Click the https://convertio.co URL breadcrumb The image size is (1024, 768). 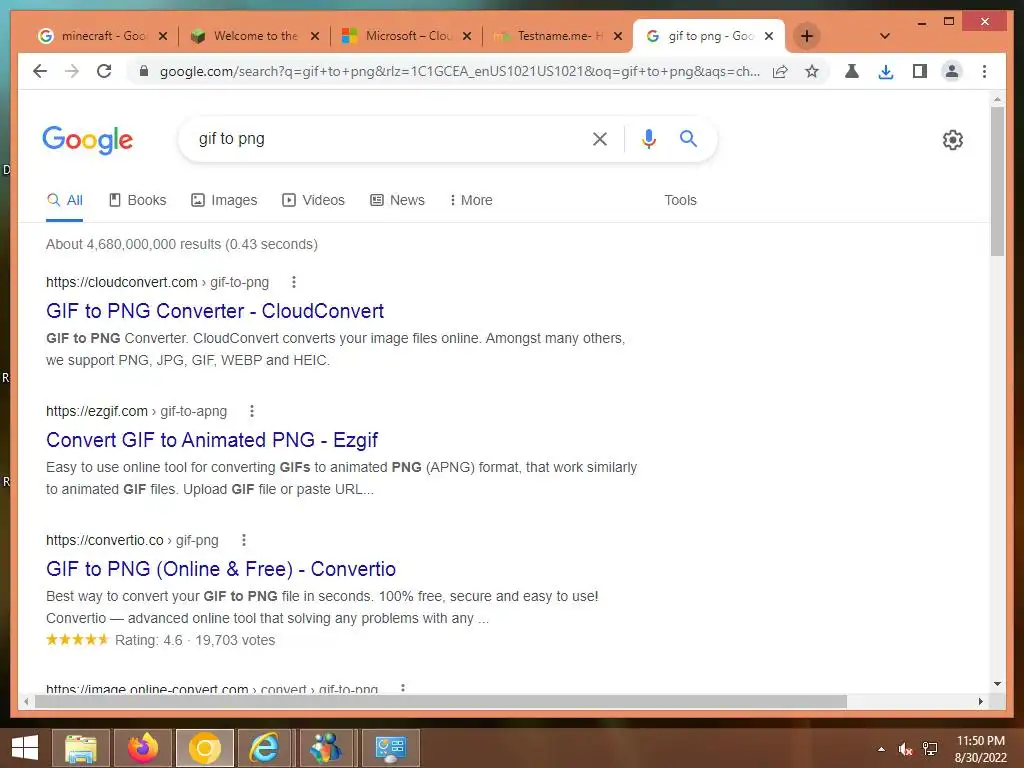pos(132,540)
